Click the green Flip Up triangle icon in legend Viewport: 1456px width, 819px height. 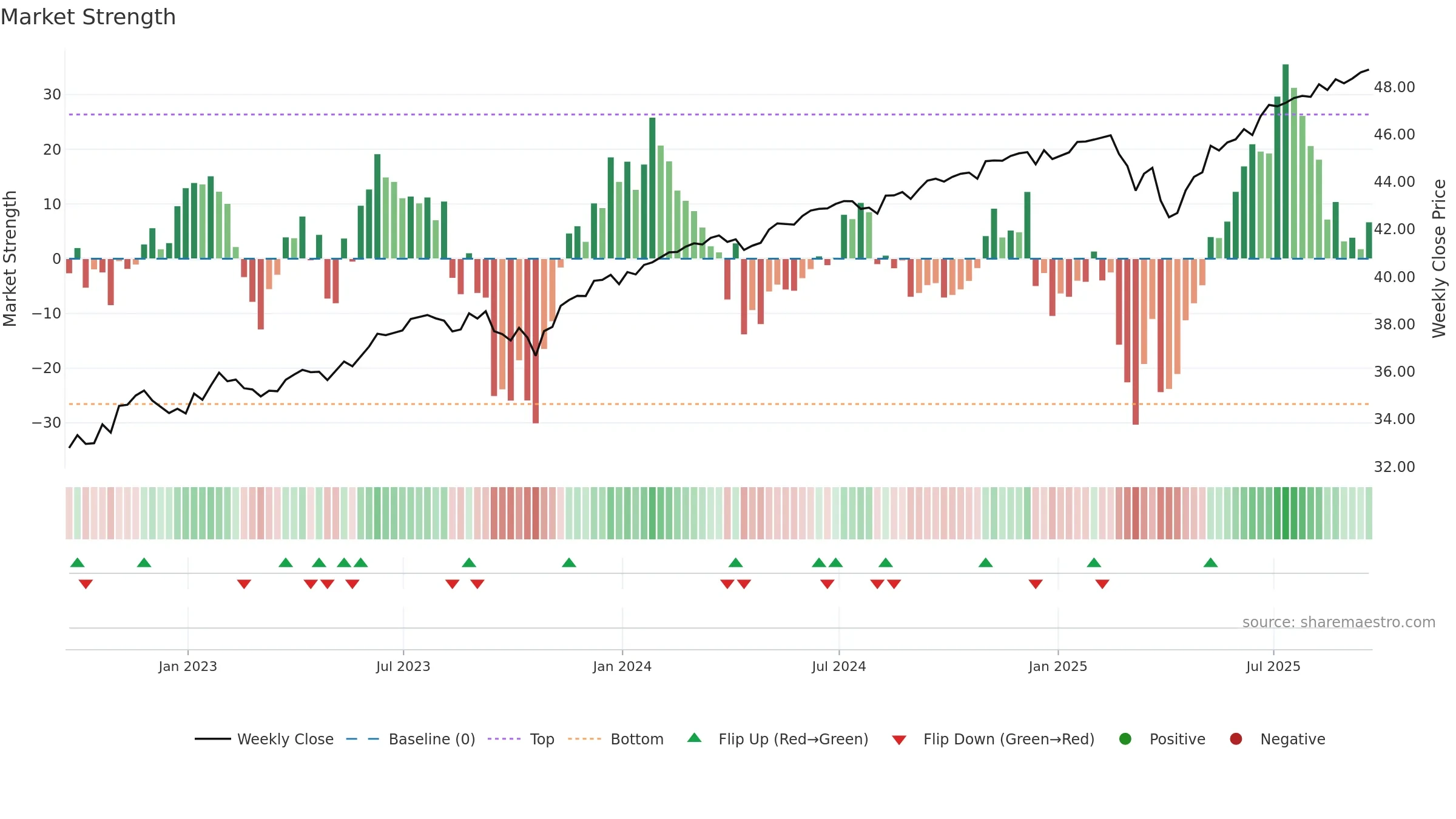pos(695,738)
